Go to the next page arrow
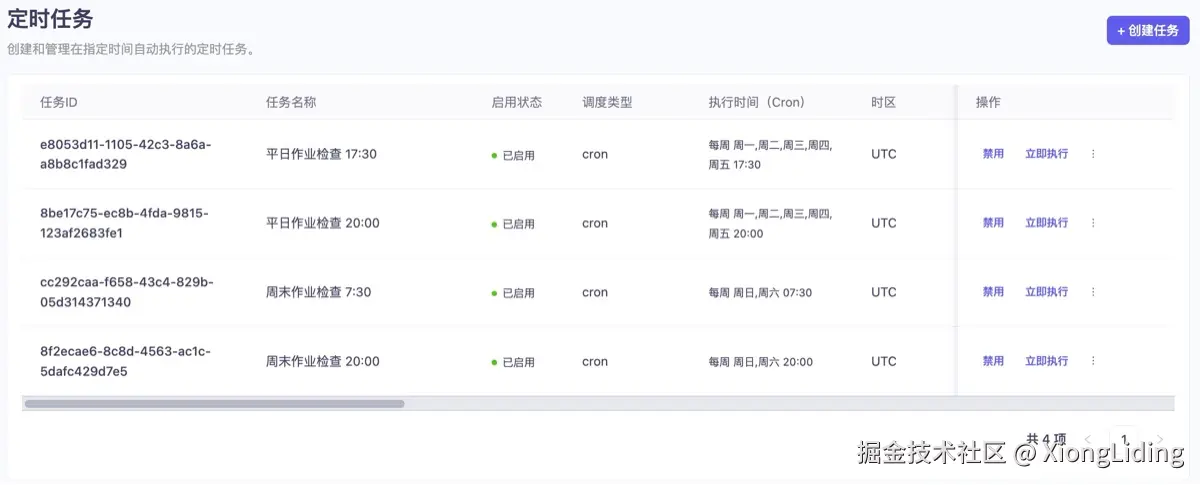 tap(1160, 438)
